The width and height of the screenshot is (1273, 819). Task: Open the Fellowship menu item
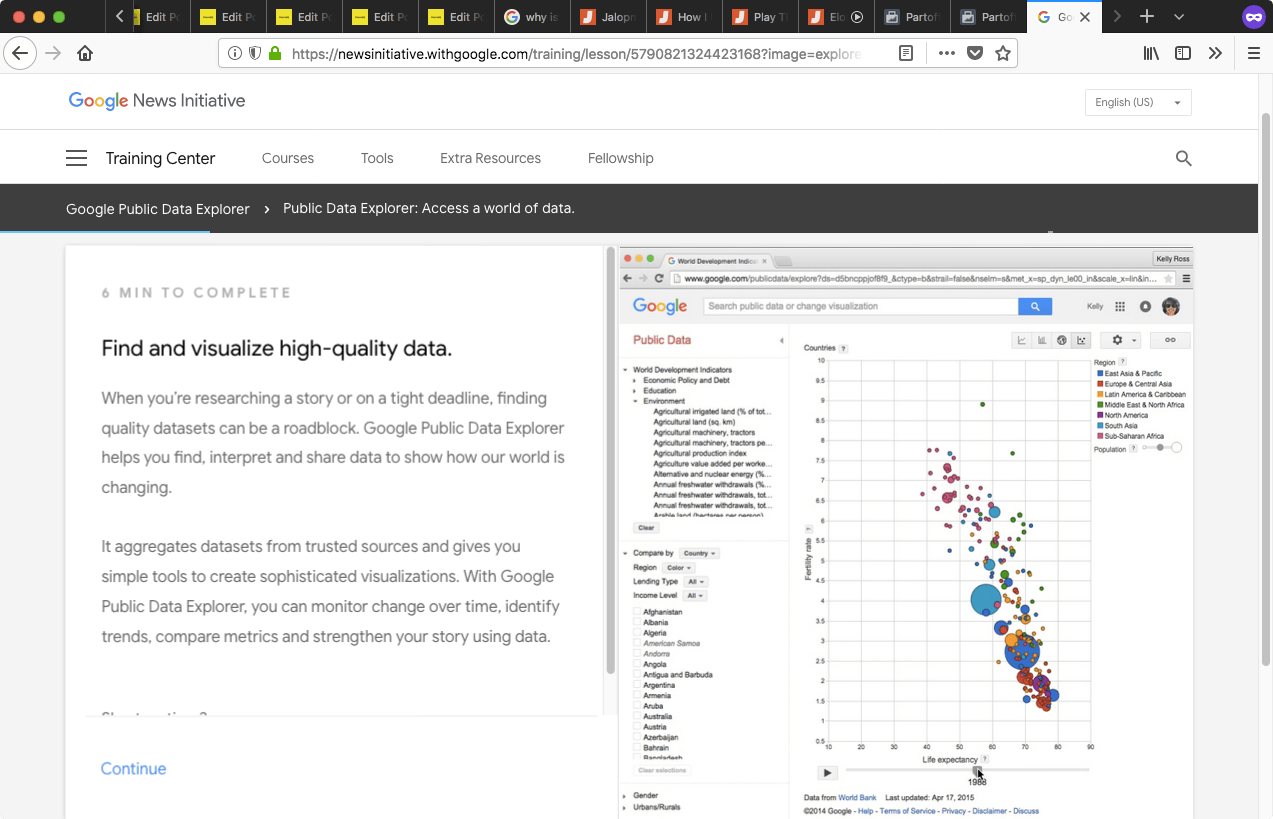point(621,158)
